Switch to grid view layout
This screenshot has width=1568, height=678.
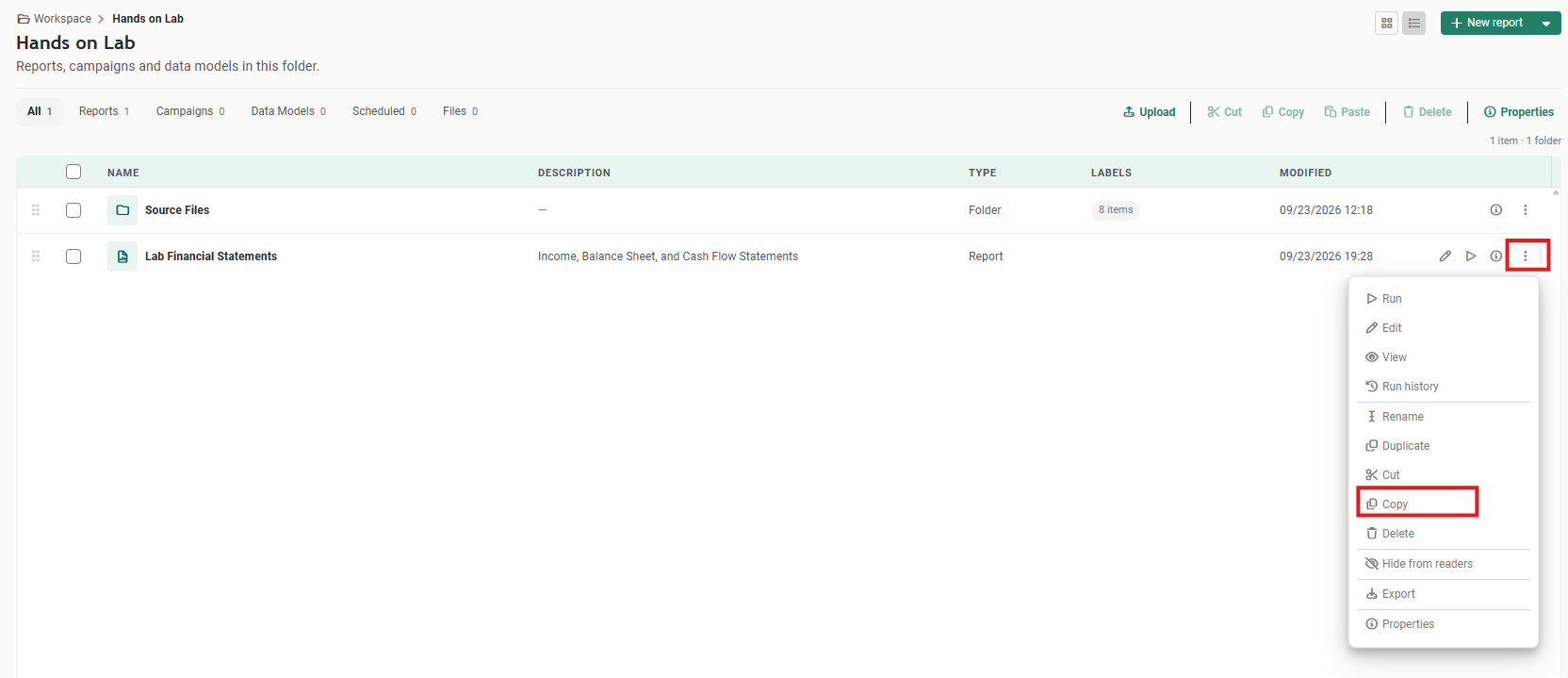[x=1386, y=23]
